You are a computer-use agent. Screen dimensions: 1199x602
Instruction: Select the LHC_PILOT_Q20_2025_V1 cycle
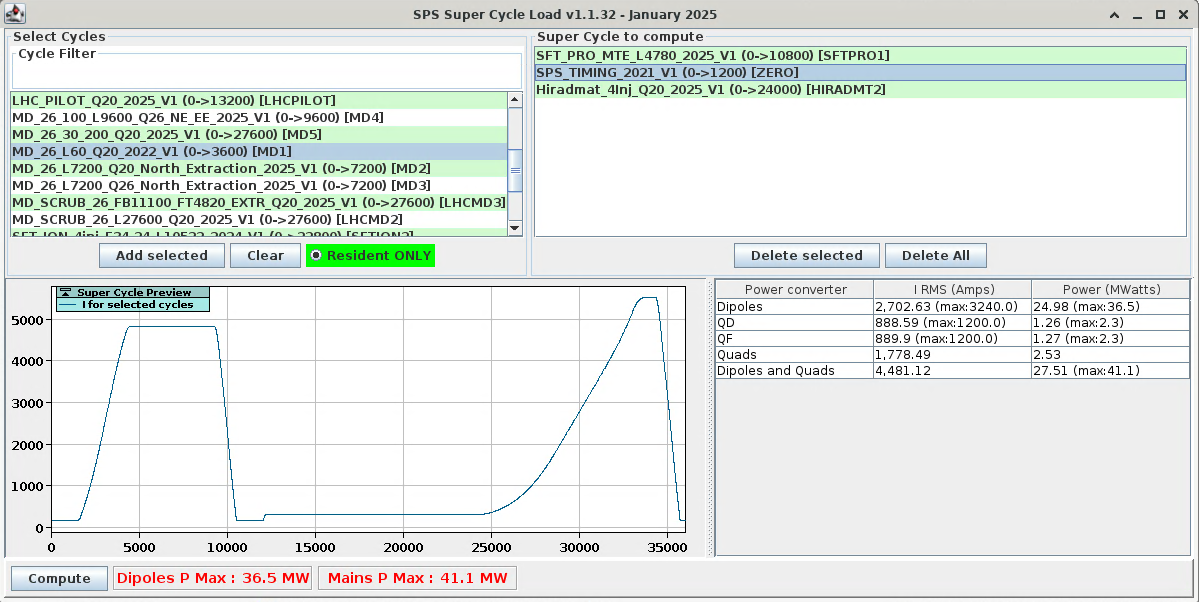(x=174, y=101)
